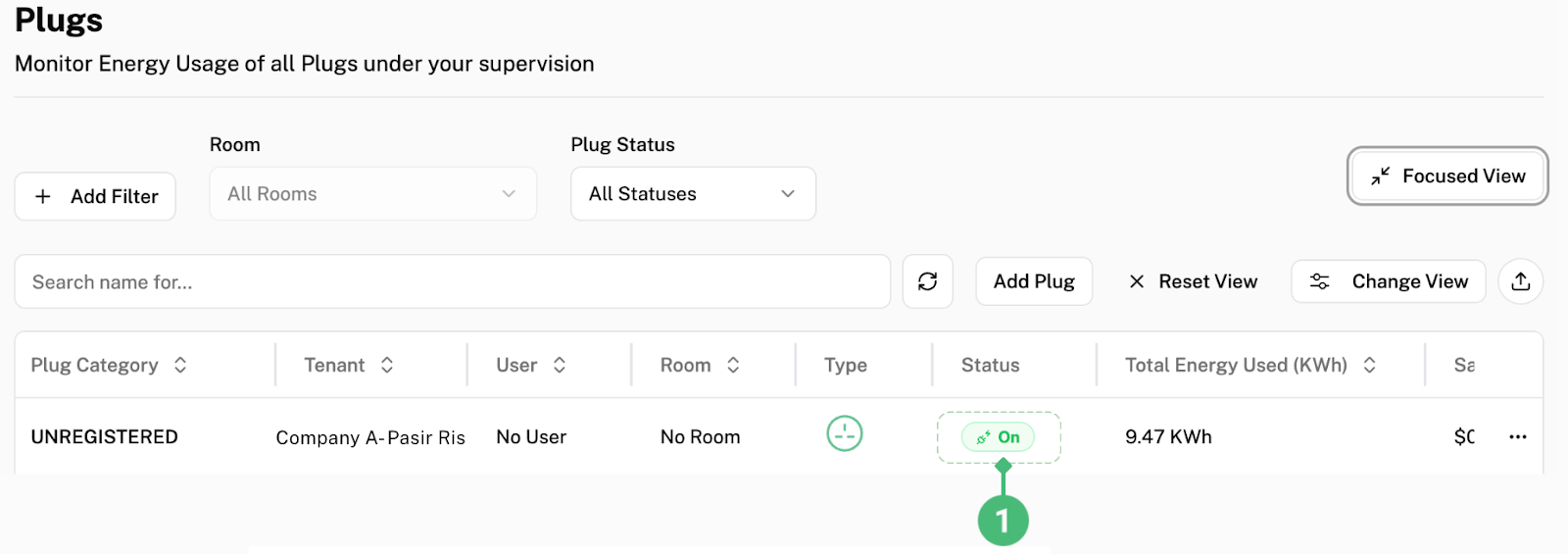Expand the All Statuses dropdown
Image resolution: width=1568 pixels, height=554 pixels.
(x=693, y=194)
